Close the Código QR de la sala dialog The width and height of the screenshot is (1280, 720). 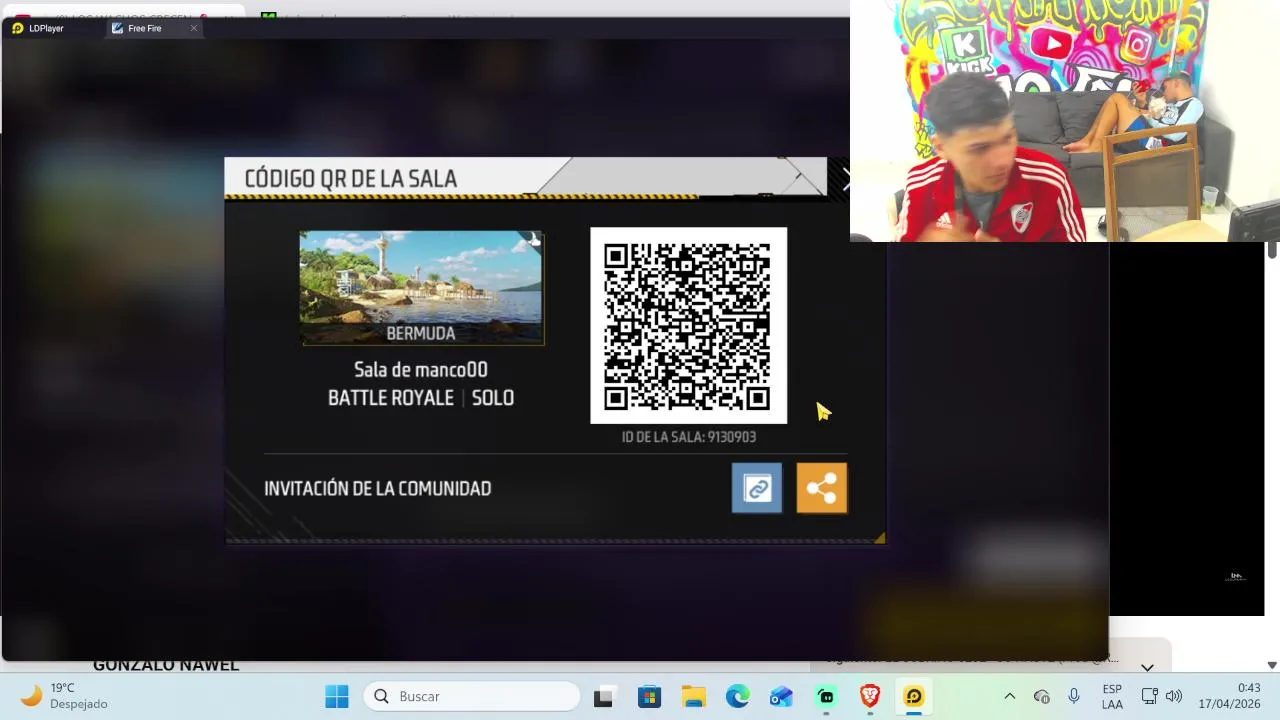click(x=845, y=180)
